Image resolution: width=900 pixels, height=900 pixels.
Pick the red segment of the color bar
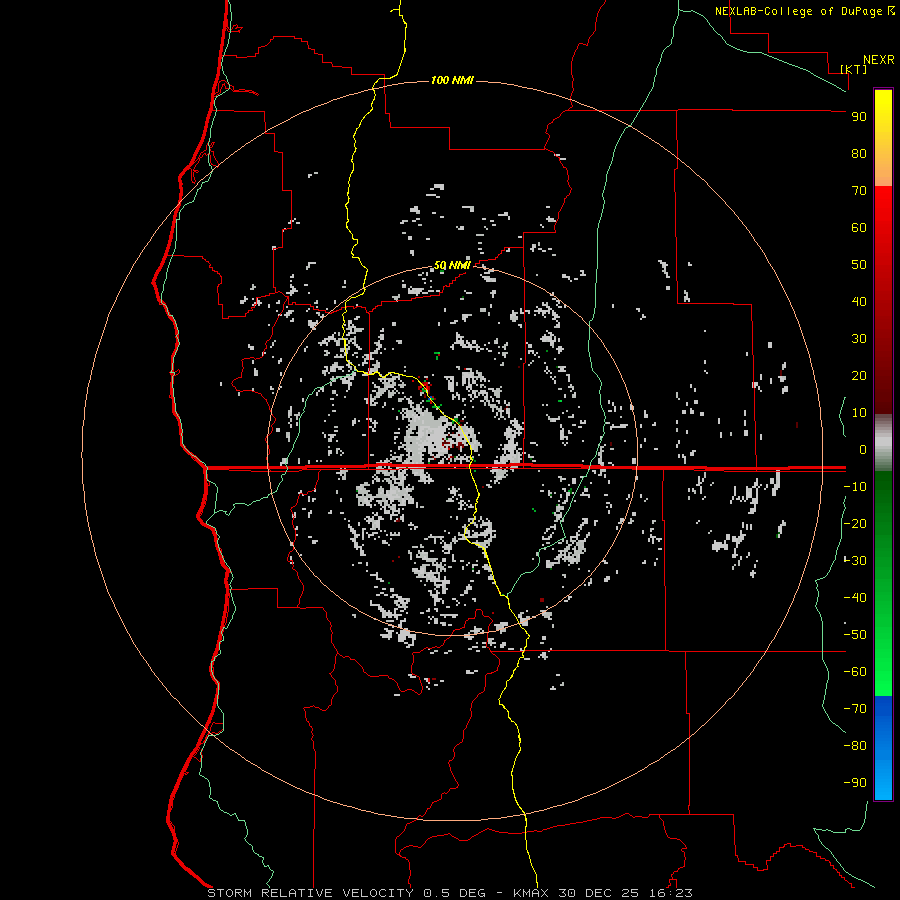pos(883,298)
